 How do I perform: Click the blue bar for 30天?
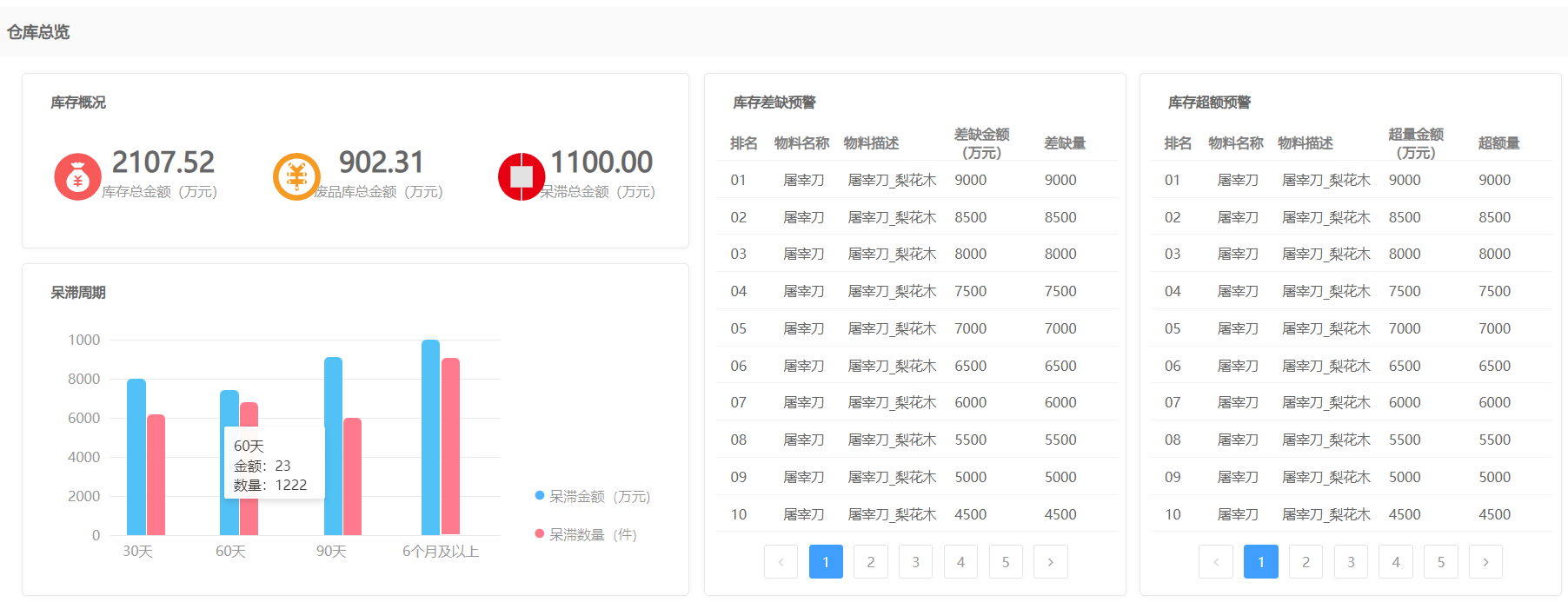click(x=136, y=457)
